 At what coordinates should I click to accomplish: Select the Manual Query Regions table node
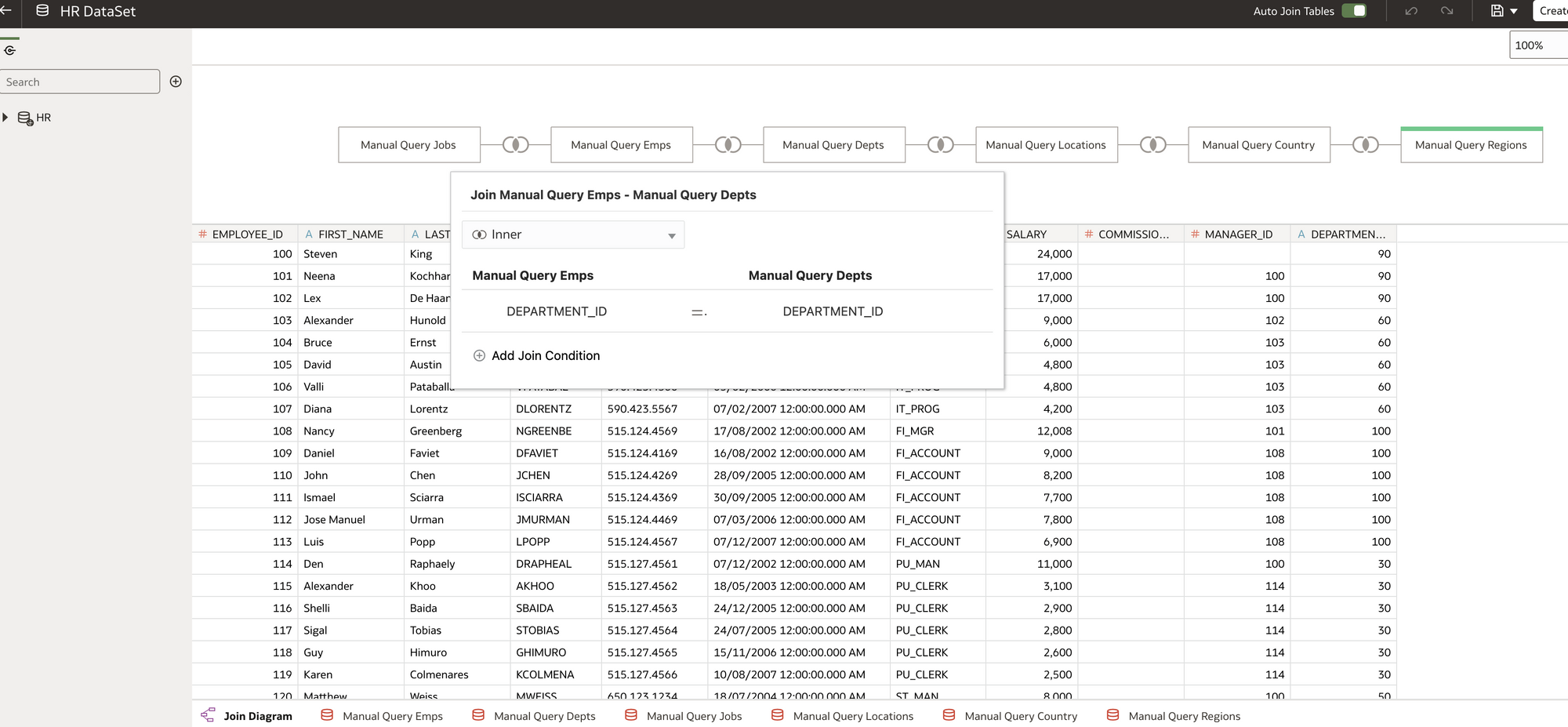[x=1471, y=145]
